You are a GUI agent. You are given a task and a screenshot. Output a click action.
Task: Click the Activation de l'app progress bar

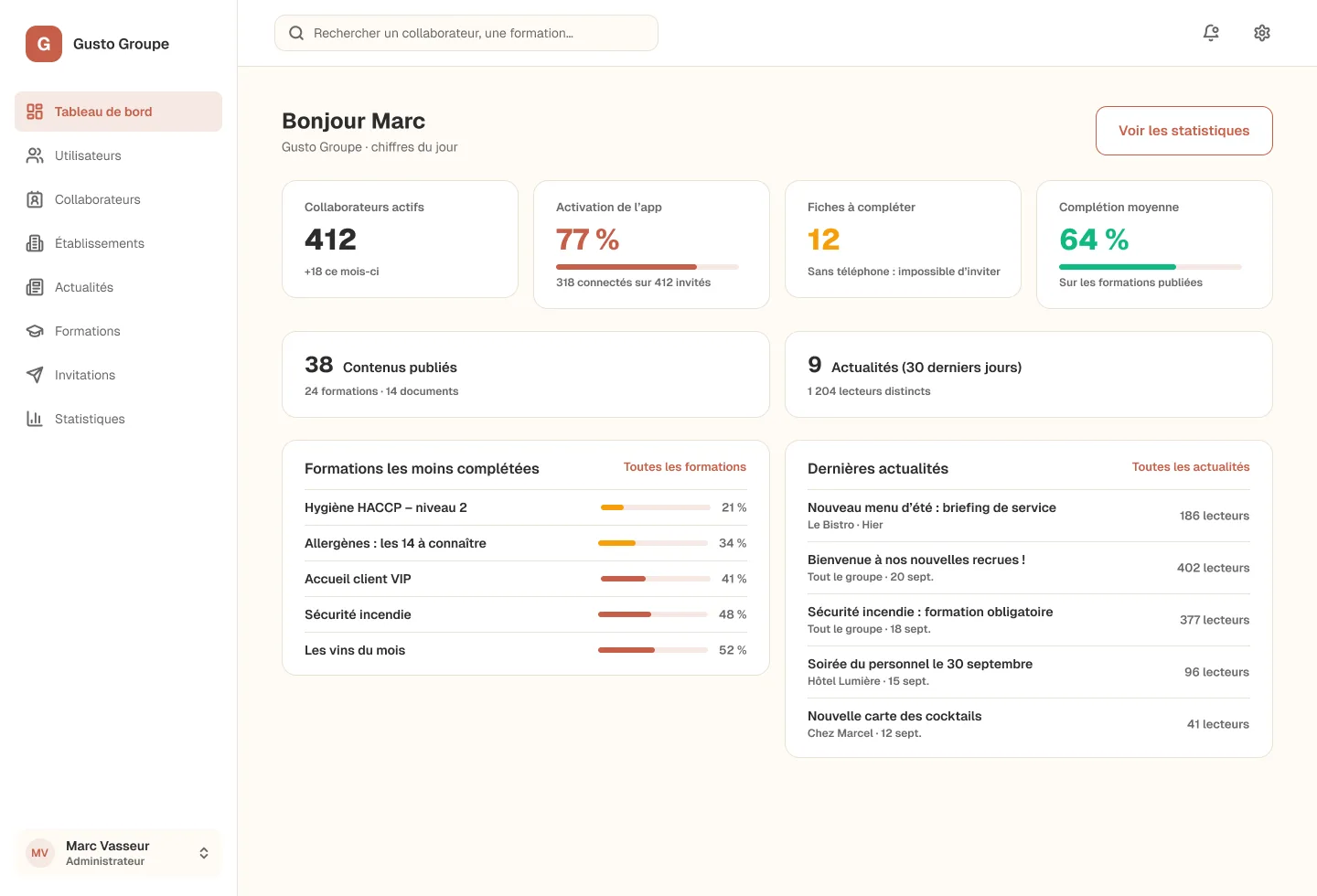tap(648, 267)
